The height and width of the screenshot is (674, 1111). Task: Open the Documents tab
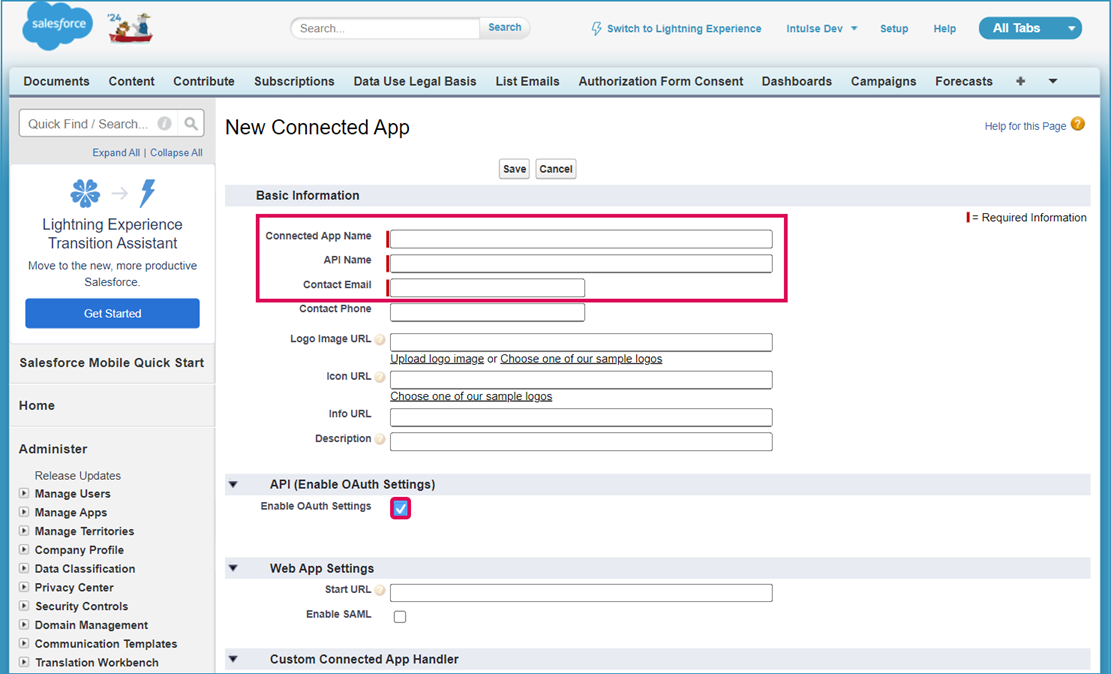point(57,82)
